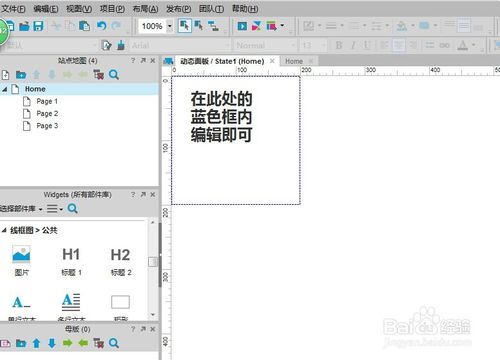Toggle underline text formatting
Image resolution: width=500 pixels, height=360 pixels.
367,45
